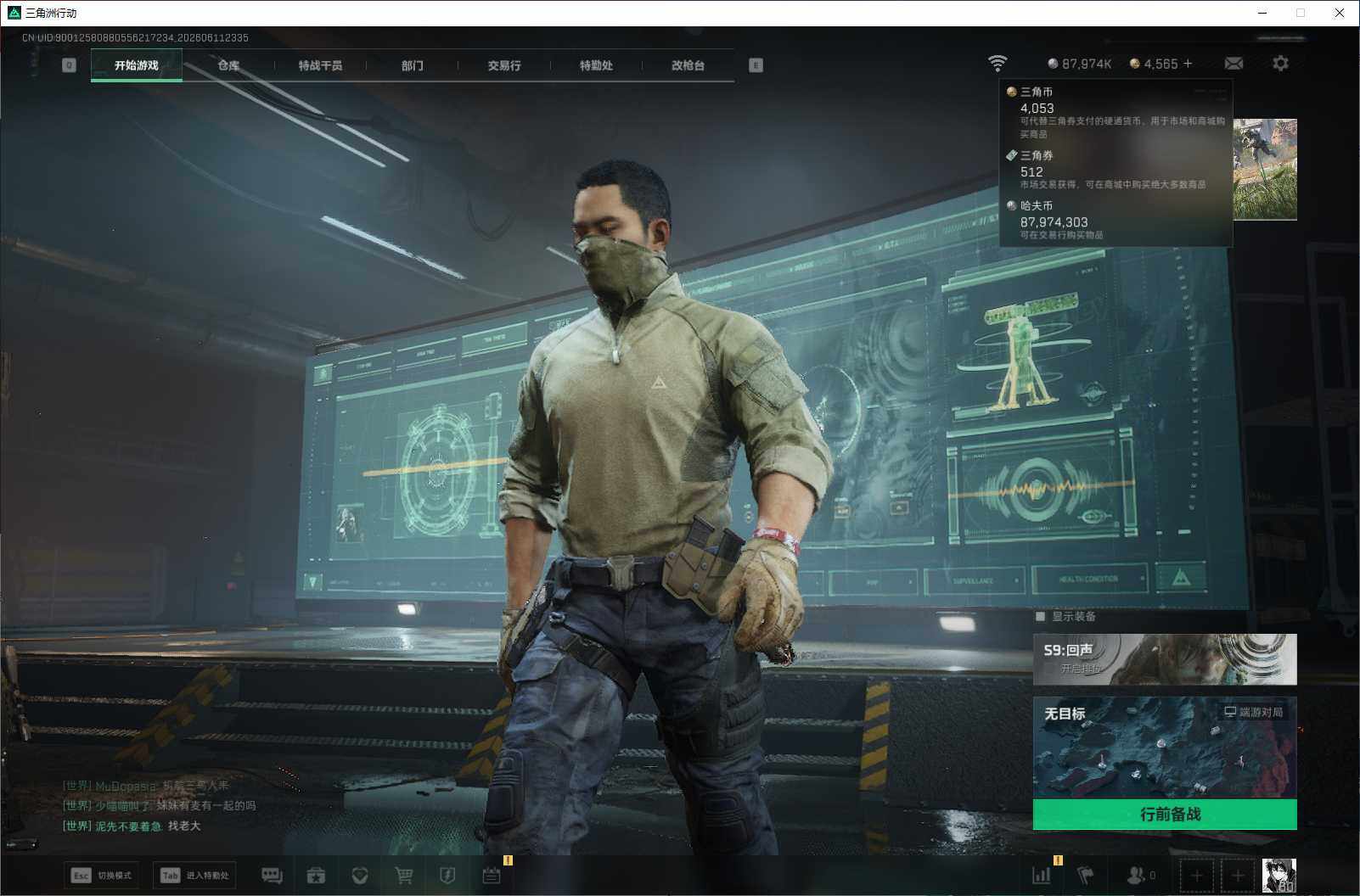Open the flags icon in bottom bar
Screen dimensions: 1360x896
point(1086,876)
